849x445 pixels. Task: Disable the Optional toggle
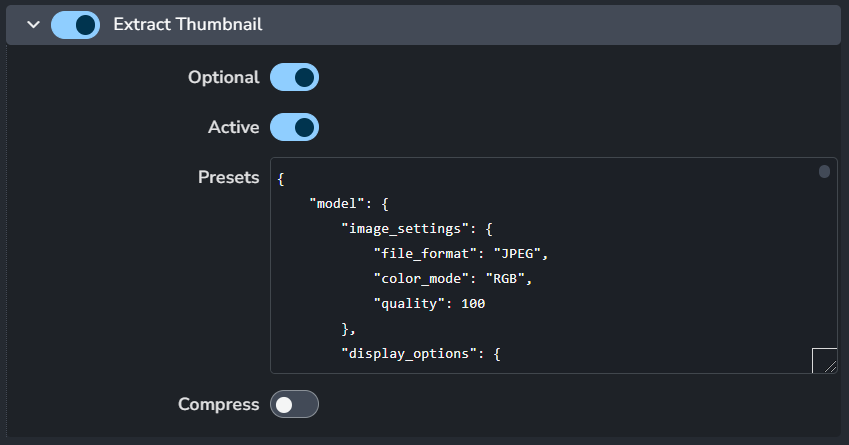tap(294, 77)
